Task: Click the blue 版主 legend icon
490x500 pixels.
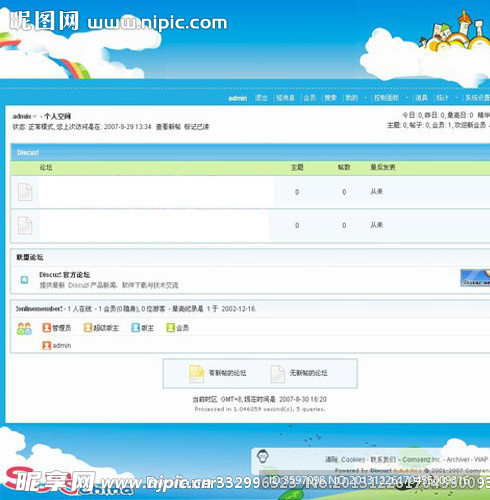Action: pos(135,328)
